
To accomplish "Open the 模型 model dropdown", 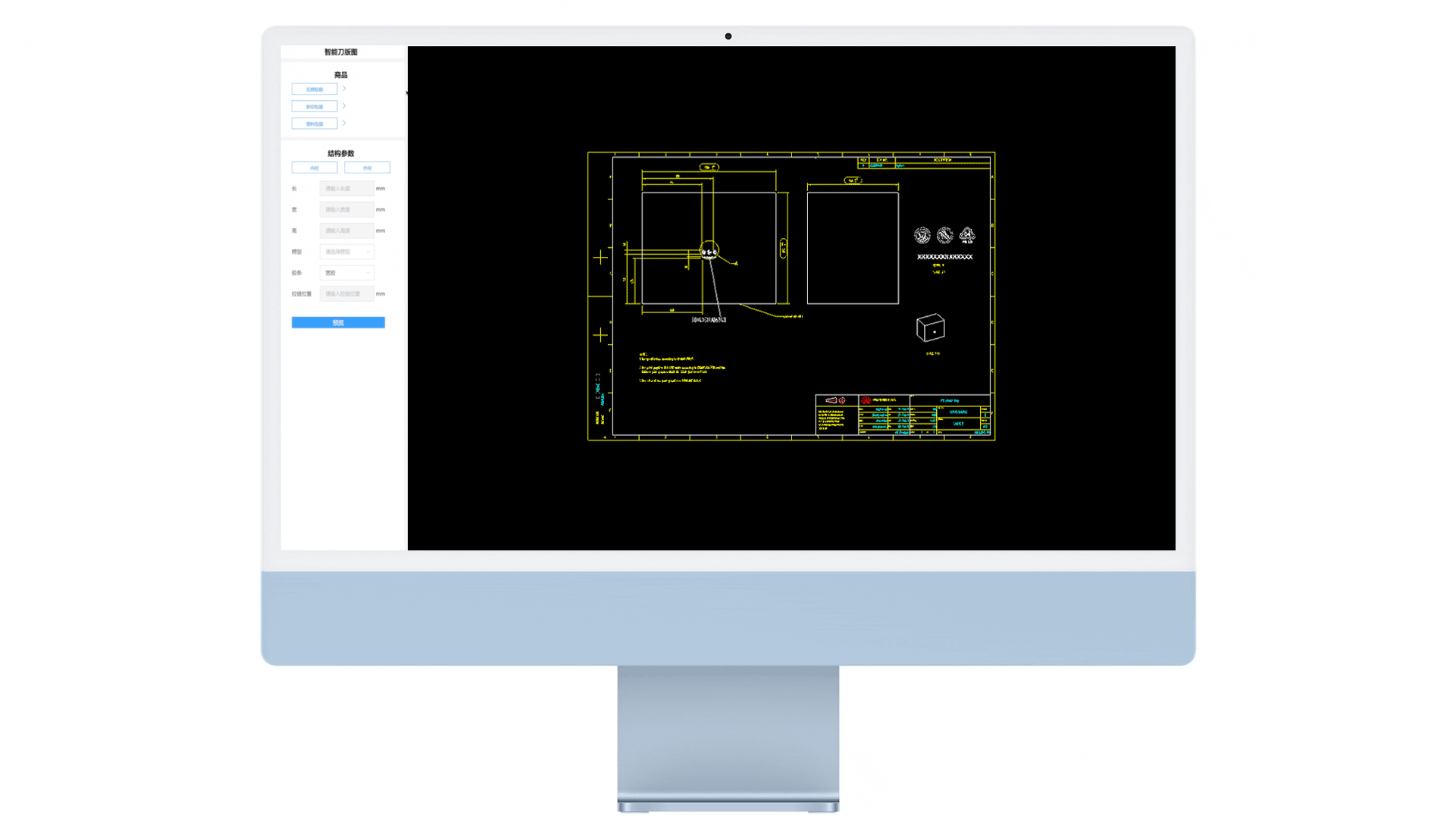I will tap(346, 252).
